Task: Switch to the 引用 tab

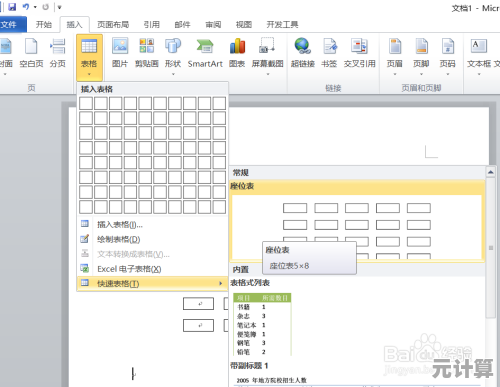Action: point(152,24)
